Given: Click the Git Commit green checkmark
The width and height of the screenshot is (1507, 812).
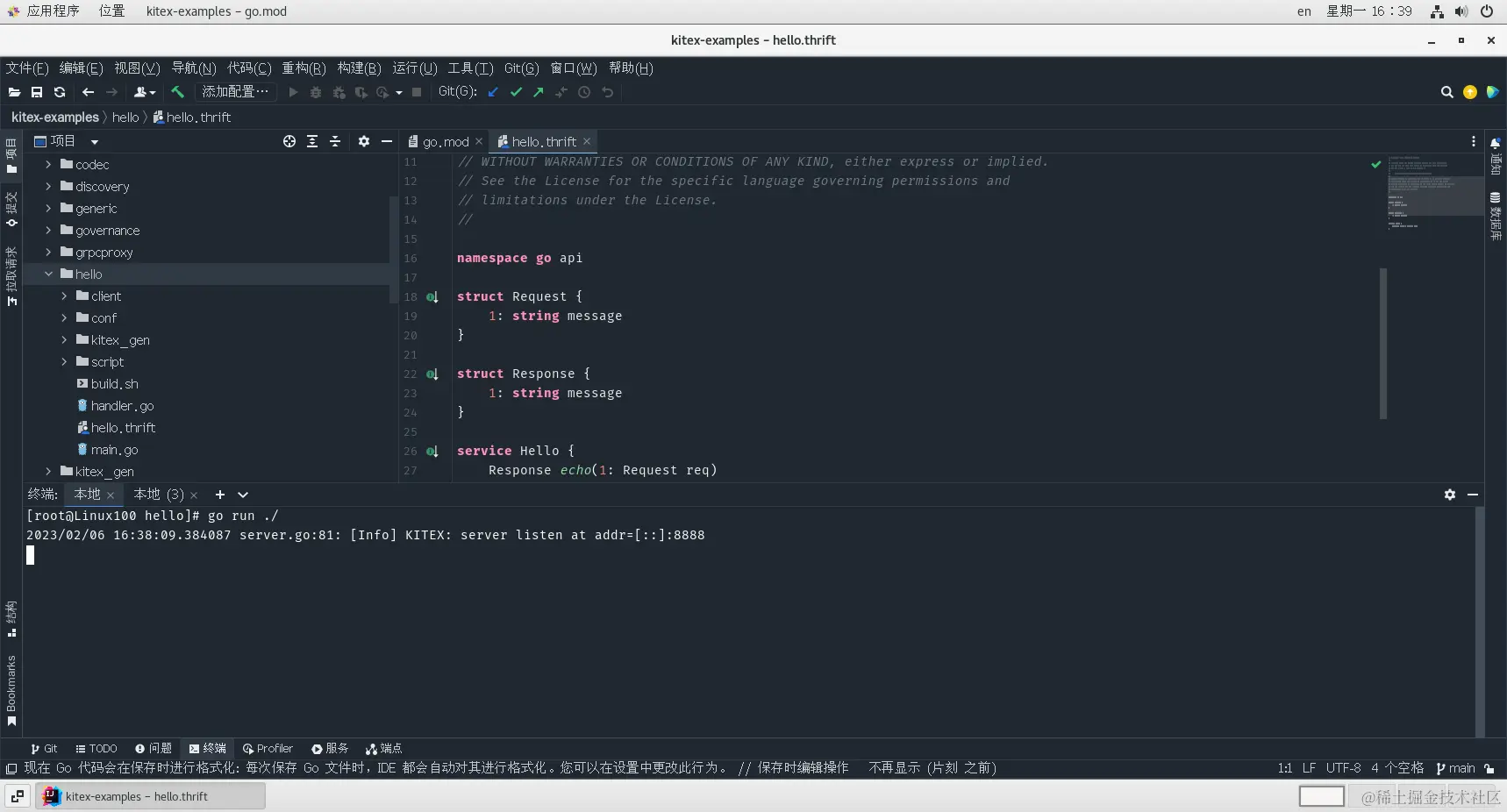Looking at the screenshot, I should [516, 92].
